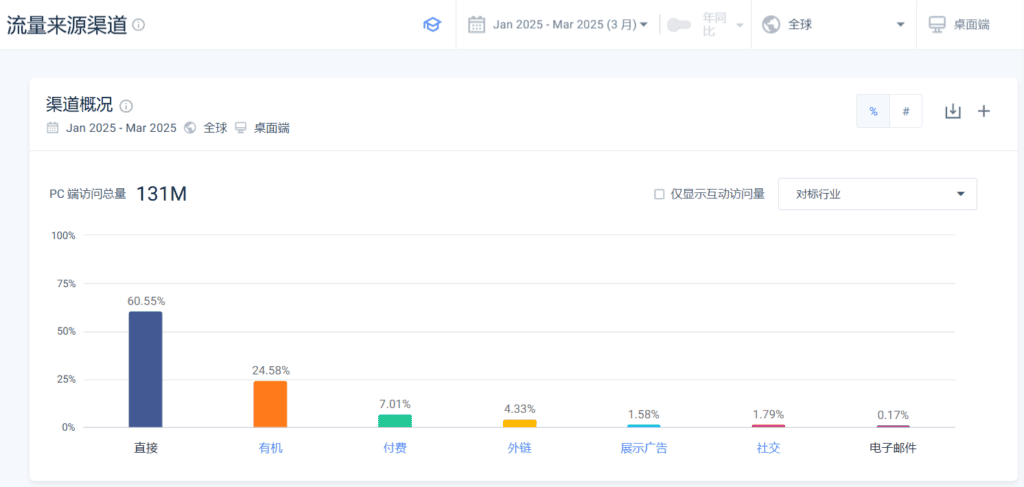Enable 仅显示互动访问量 checkbox
The width and height of the screenshot is (1024, 487).
(659, 194)
